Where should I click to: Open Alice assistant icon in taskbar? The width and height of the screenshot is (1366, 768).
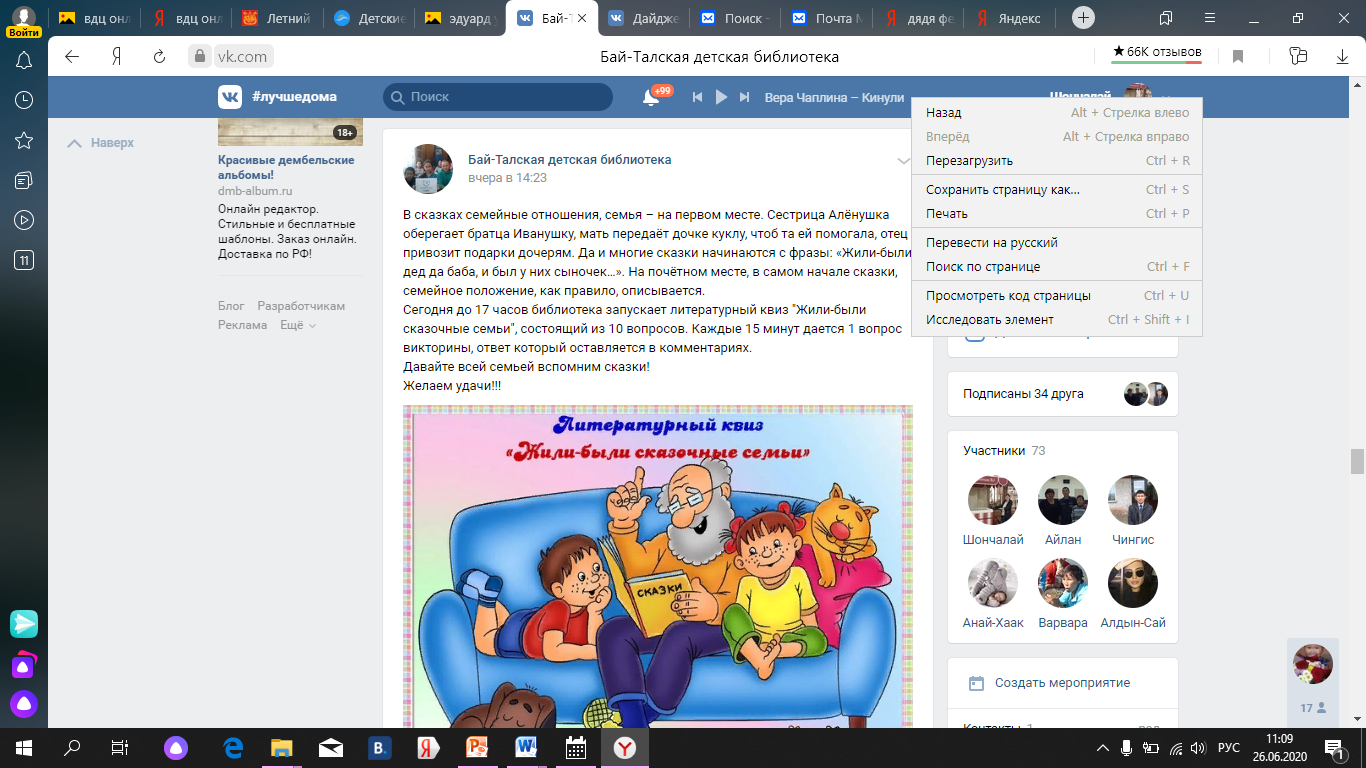177,747
